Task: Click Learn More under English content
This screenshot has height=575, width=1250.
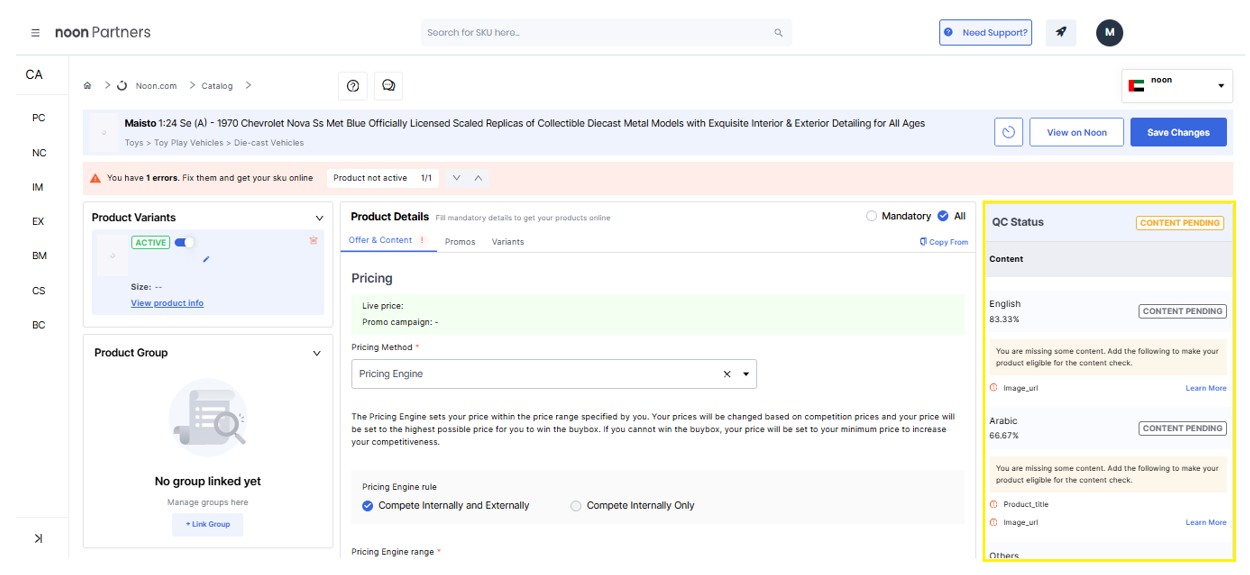Action: point(1206,388)
